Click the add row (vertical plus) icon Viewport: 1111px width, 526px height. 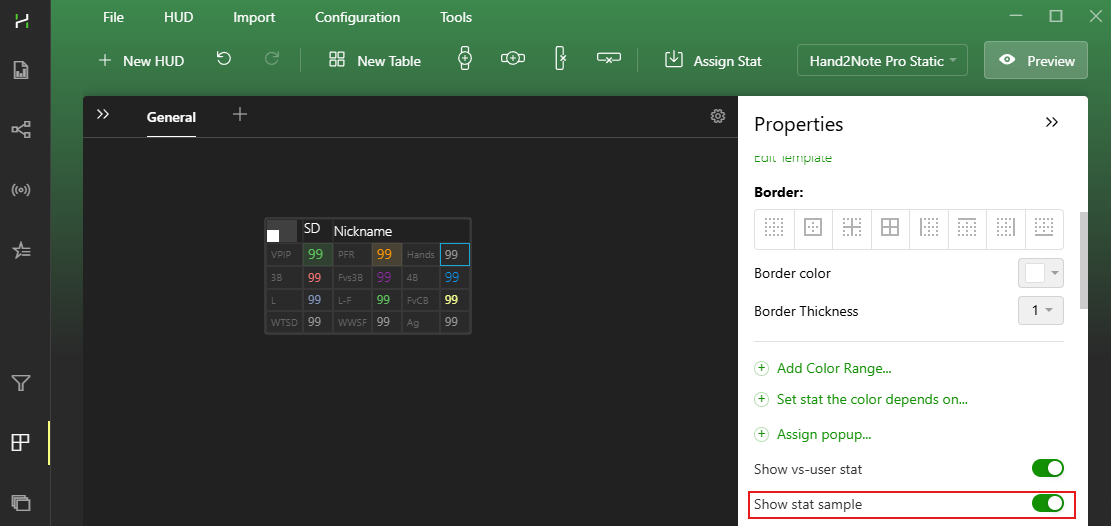coord(465,58)
